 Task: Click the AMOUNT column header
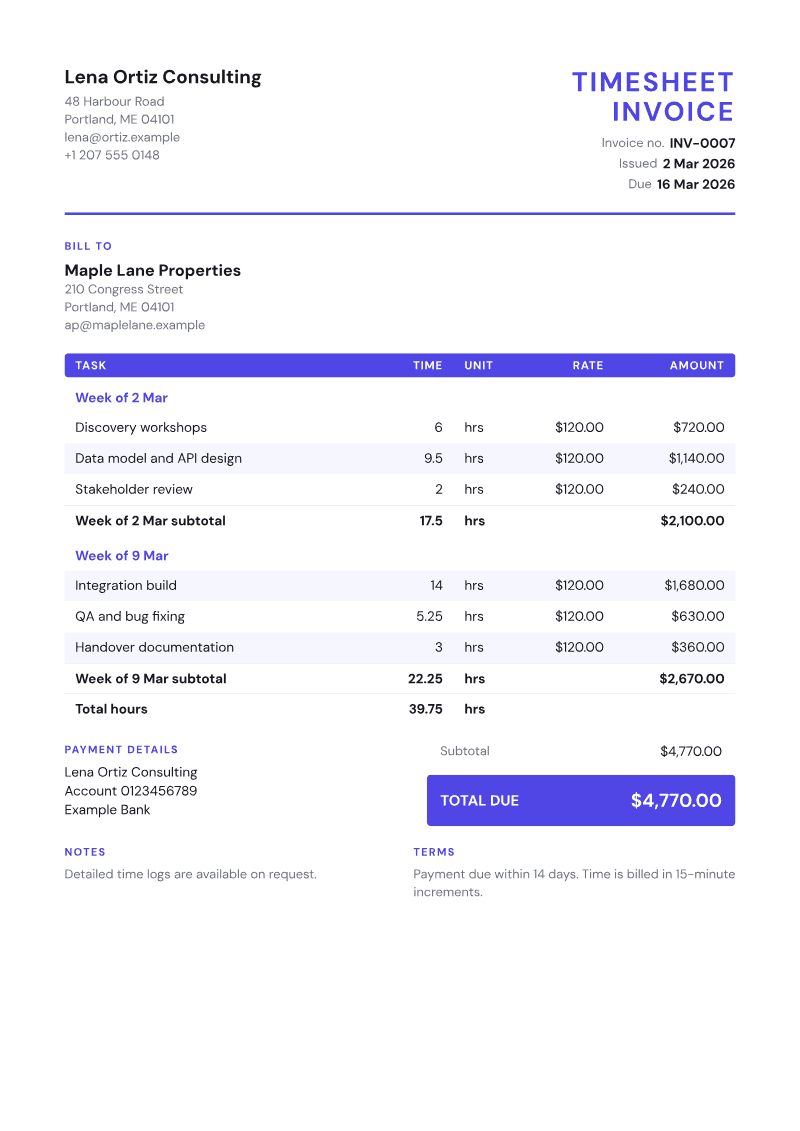(697, 366)
